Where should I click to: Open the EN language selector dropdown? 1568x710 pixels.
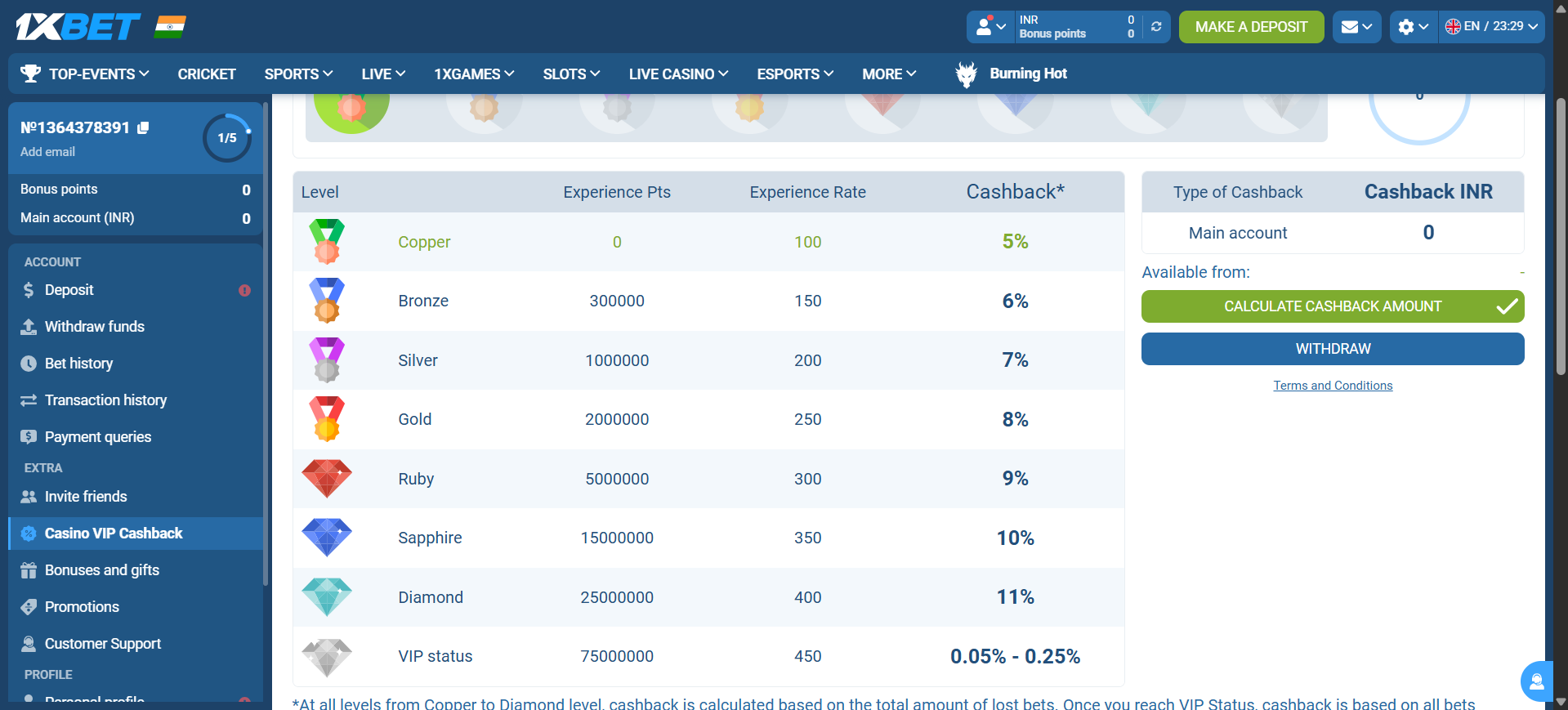coord(1491,27)
